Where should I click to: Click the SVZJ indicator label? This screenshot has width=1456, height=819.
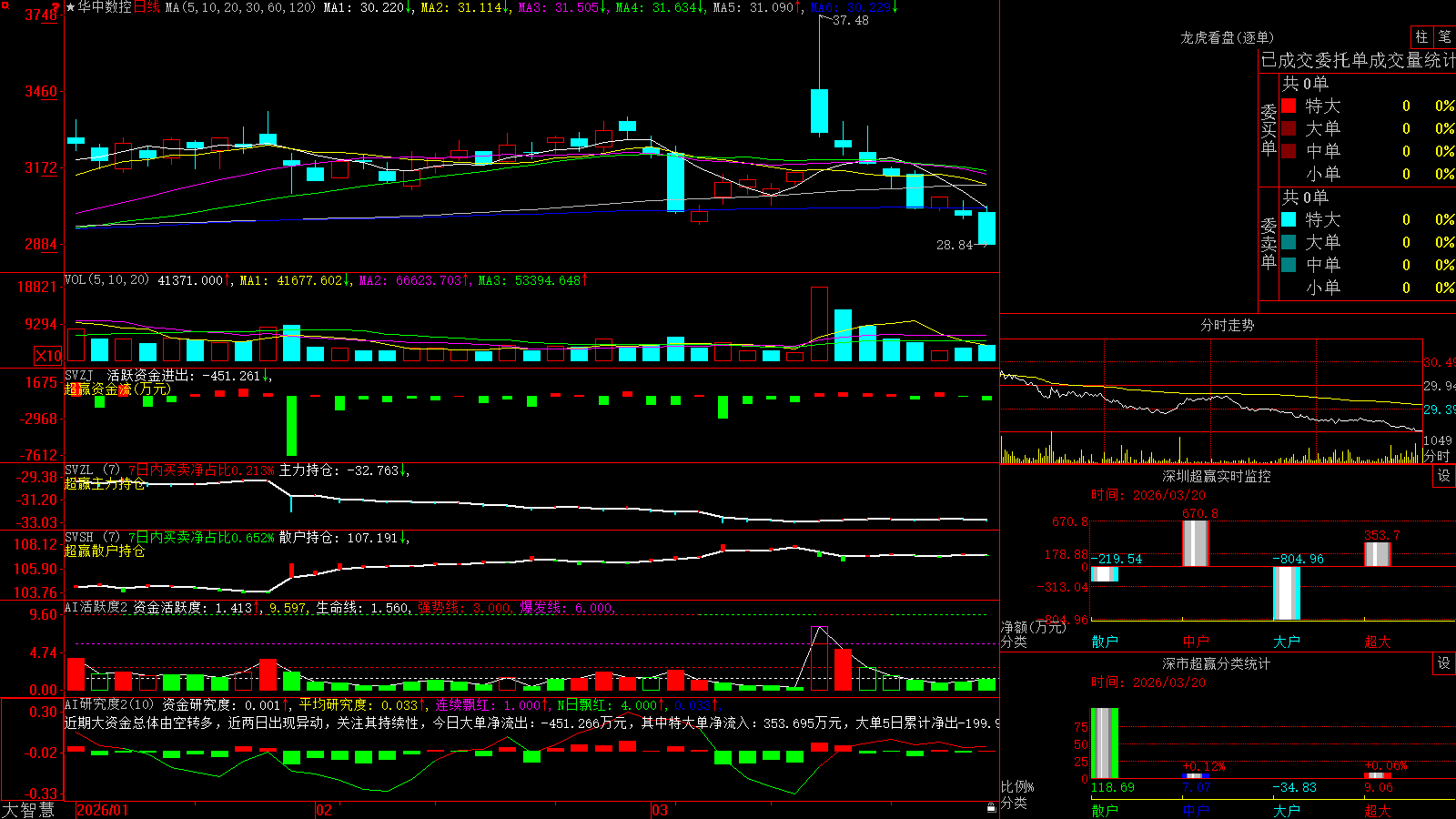coord(78,376)
